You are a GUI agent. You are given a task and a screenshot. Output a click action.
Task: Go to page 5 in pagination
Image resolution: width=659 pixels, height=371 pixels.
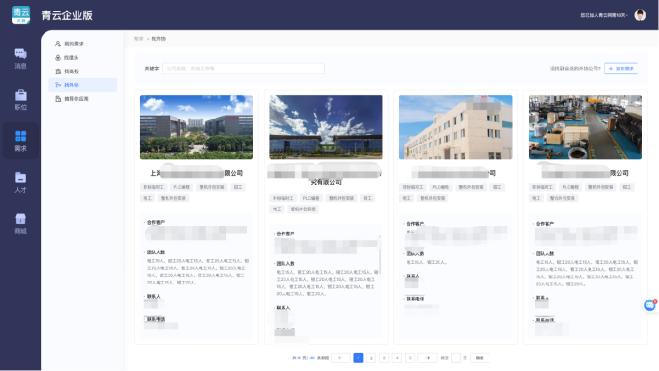point(410,358)
